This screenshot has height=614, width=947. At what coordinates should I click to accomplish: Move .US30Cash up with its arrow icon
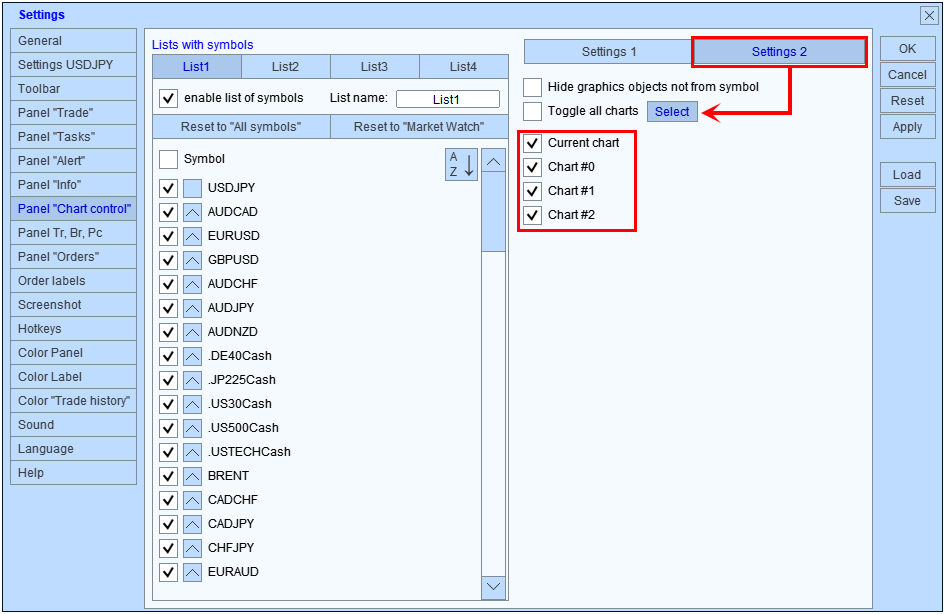(193, 405)
